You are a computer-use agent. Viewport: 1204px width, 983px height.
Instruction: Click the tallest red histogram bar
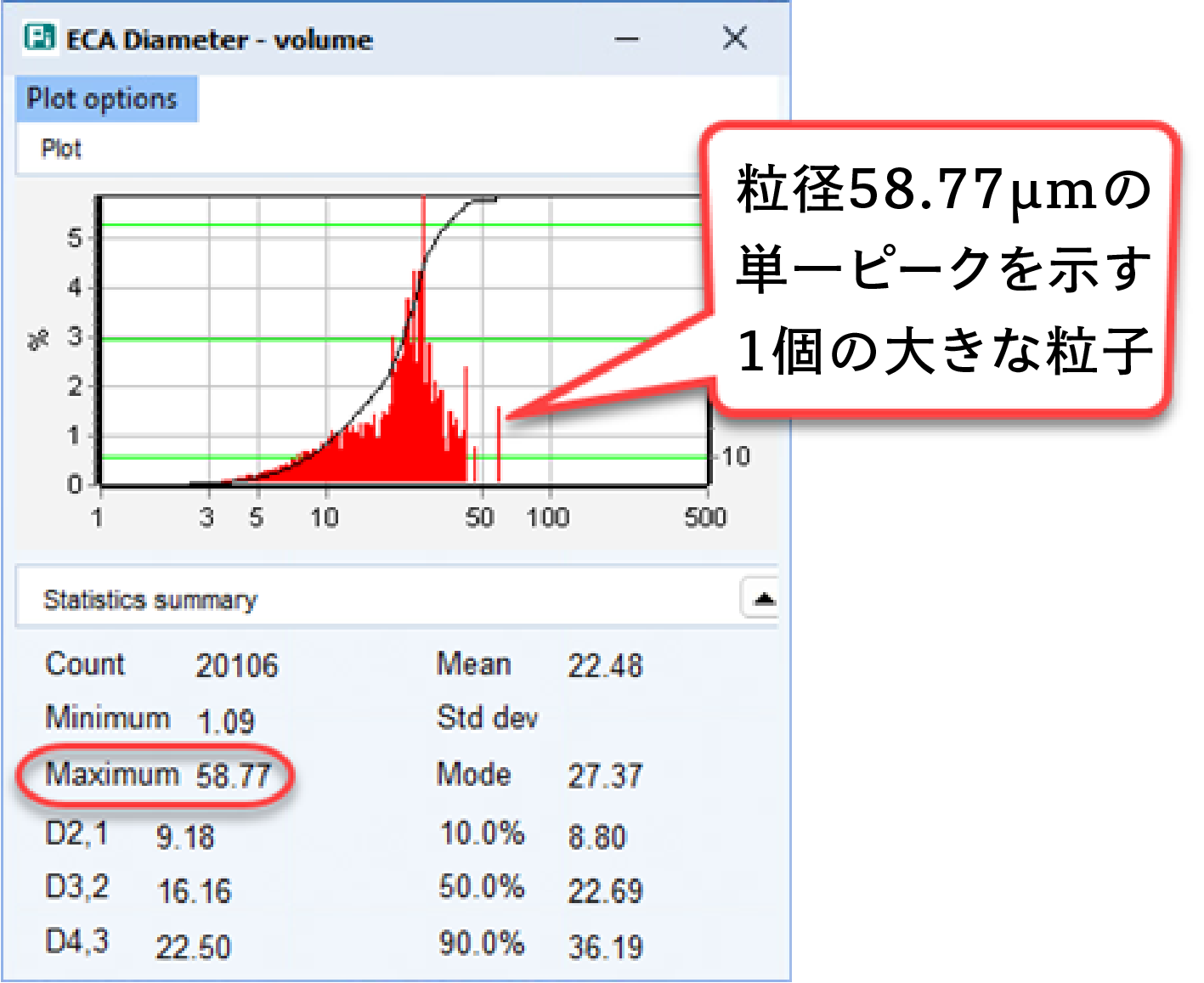click(423, 255)
